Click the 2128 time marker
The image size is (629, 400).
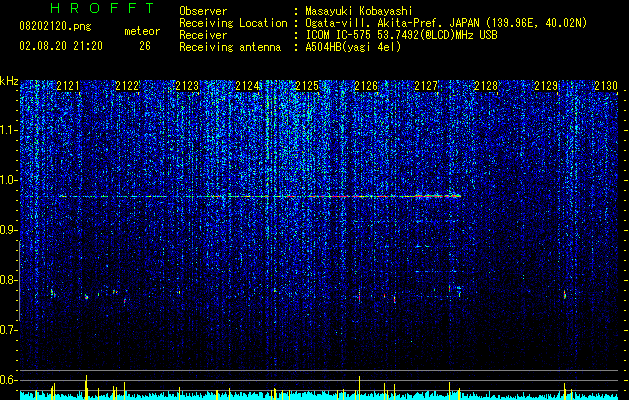(486, 86)
